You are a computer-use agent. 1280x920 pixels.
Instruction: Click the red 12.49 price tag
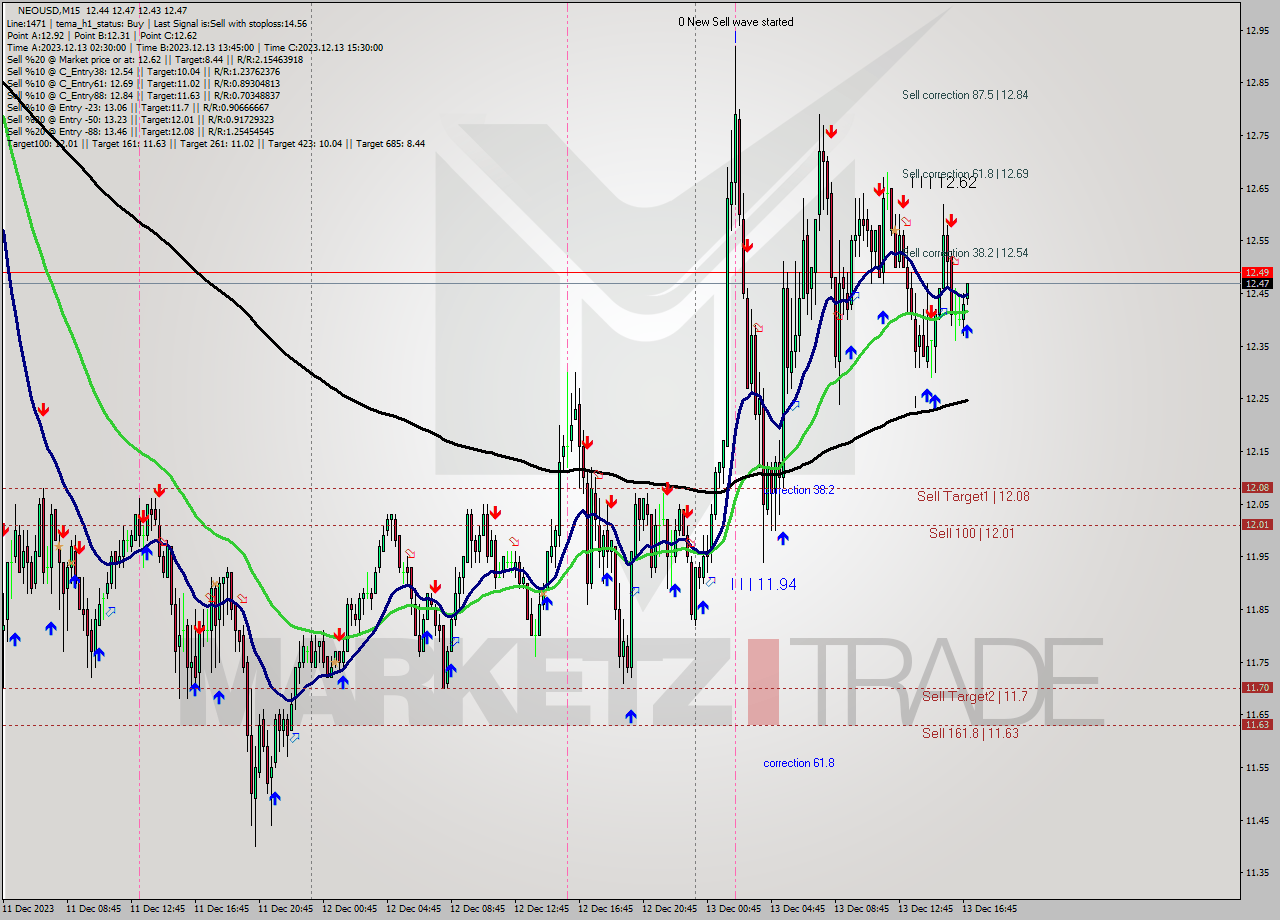pos(1257,272)
